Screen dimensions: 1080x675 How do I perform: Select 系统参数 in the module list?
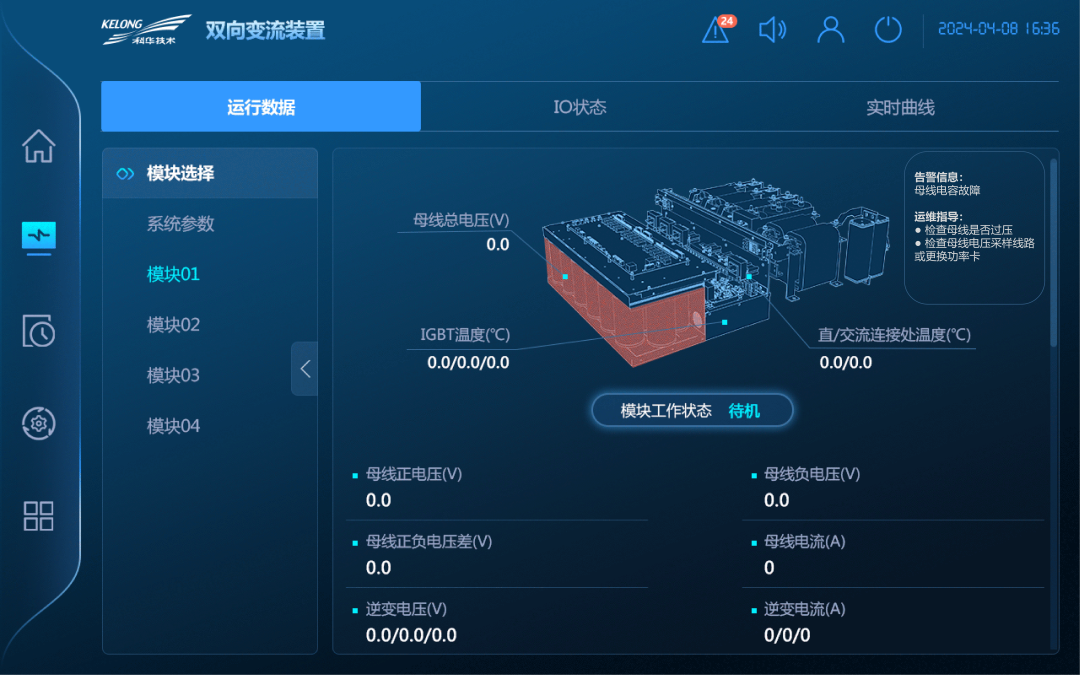(181, 224)
